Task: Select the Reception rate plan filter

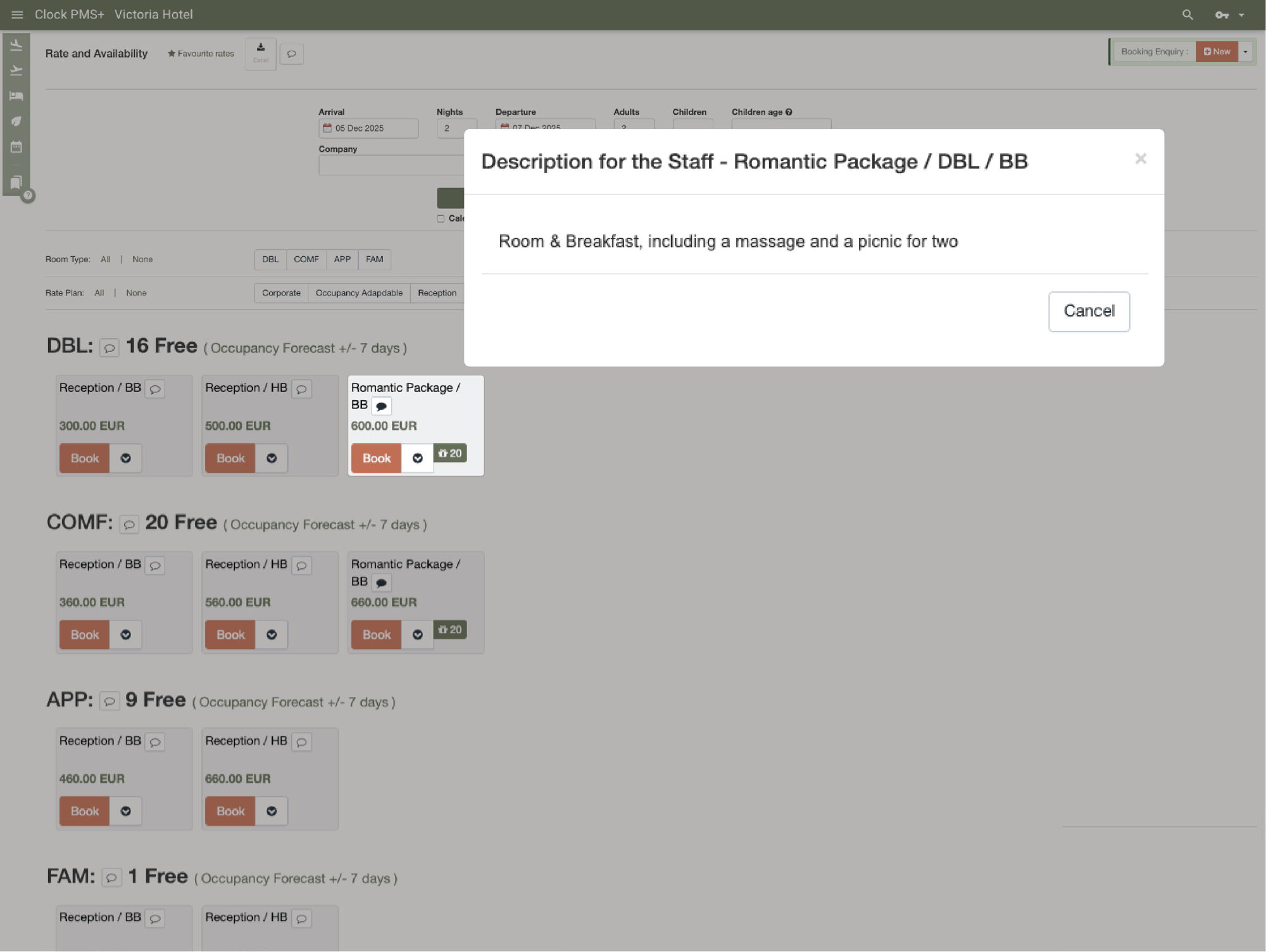Action: tap(437, 292)
